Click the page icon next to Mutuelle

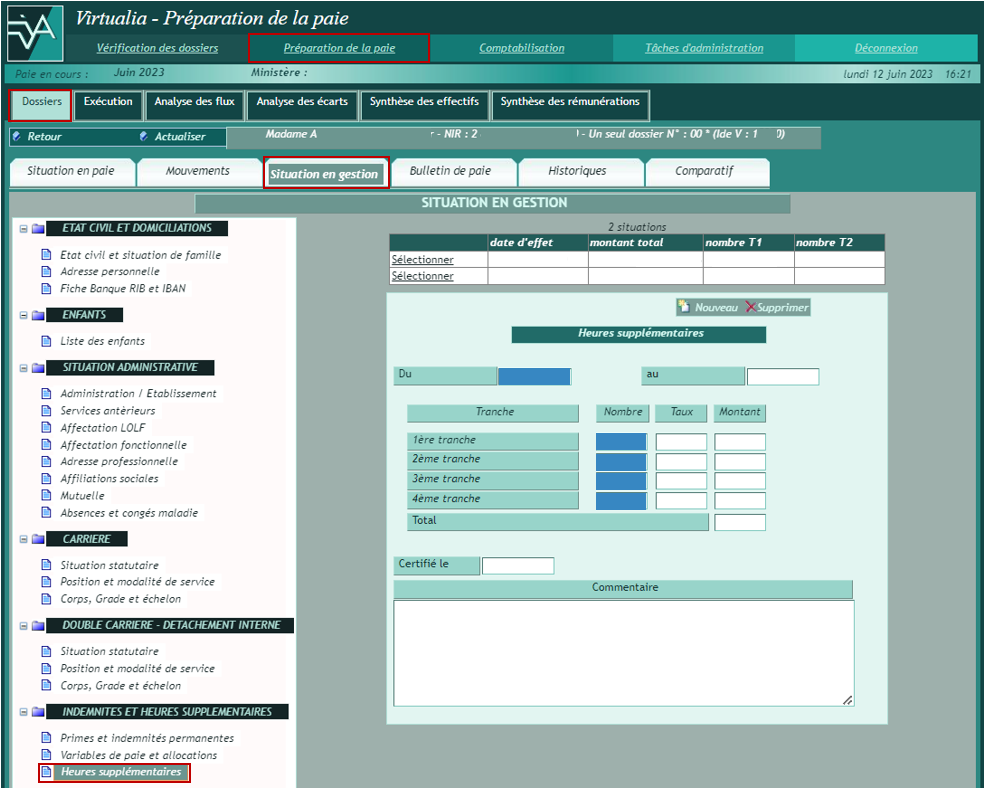pyautogui.click(x=46, y=495)
